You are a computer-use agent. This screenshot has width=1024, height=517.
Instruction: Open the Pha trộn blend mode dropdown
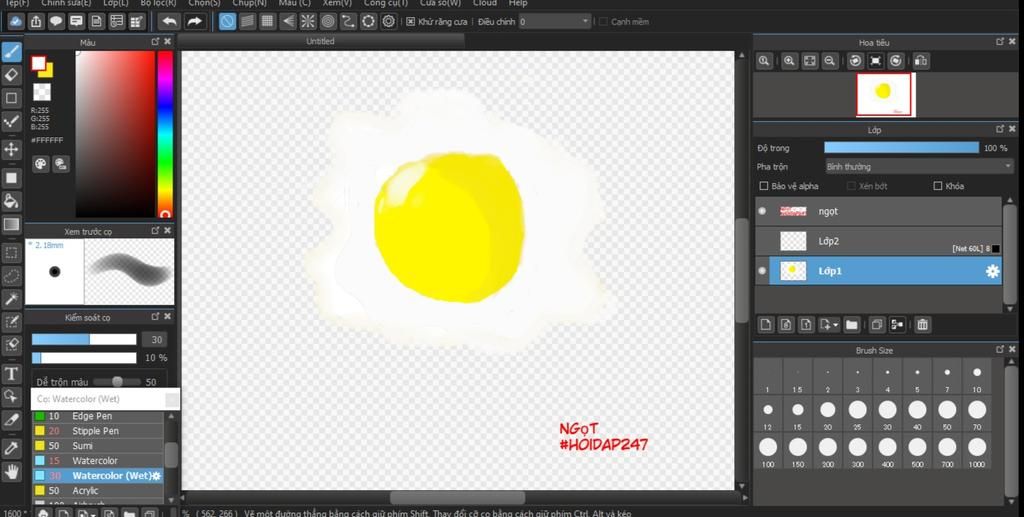click(x=920, y=166)
